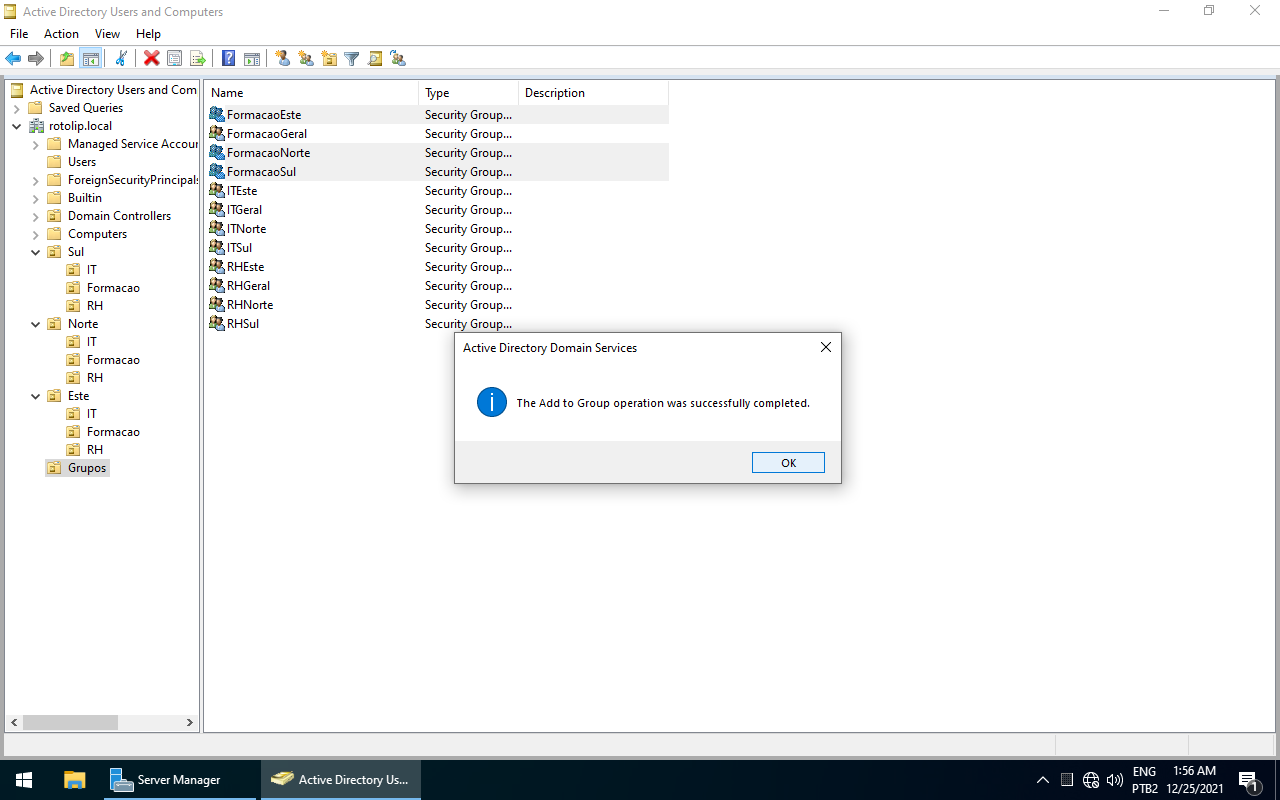Screen dimensions: 1280x800
Task: Click the tree pane horizontal scrollbar right arrow
Action: pos(190,722)
